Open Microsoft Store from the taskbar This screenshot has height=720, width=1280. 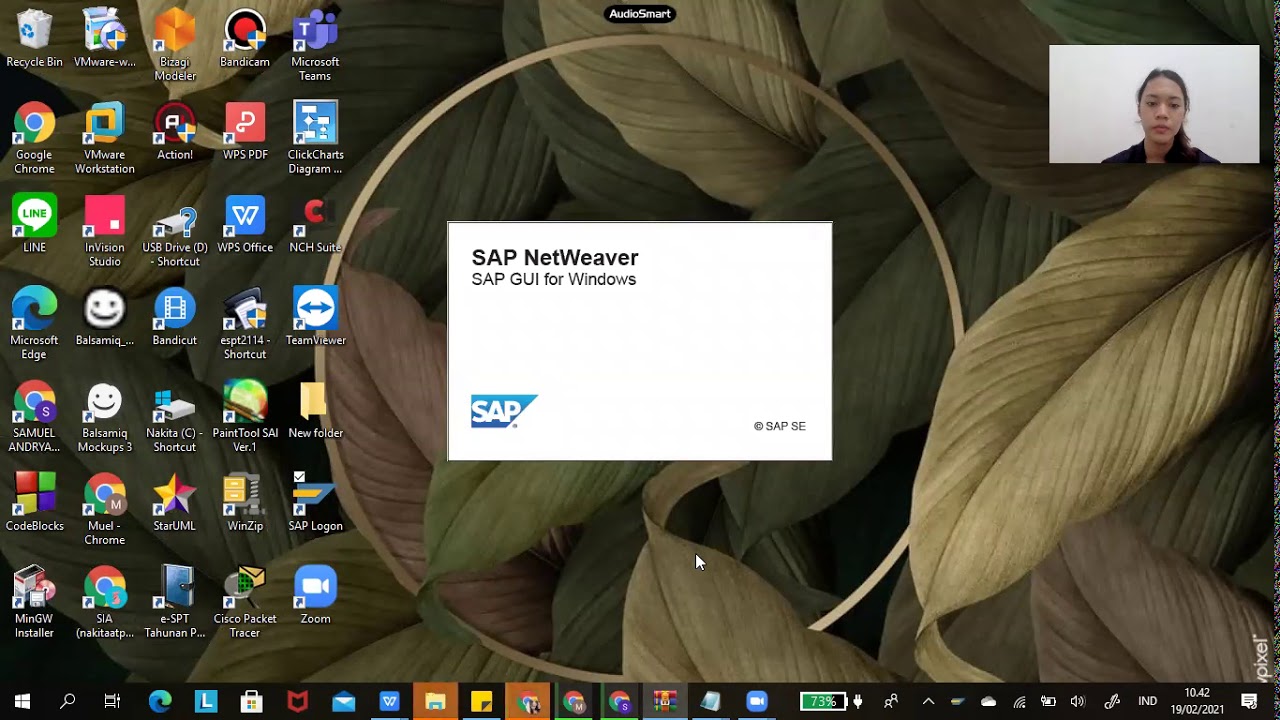[252, 702]
